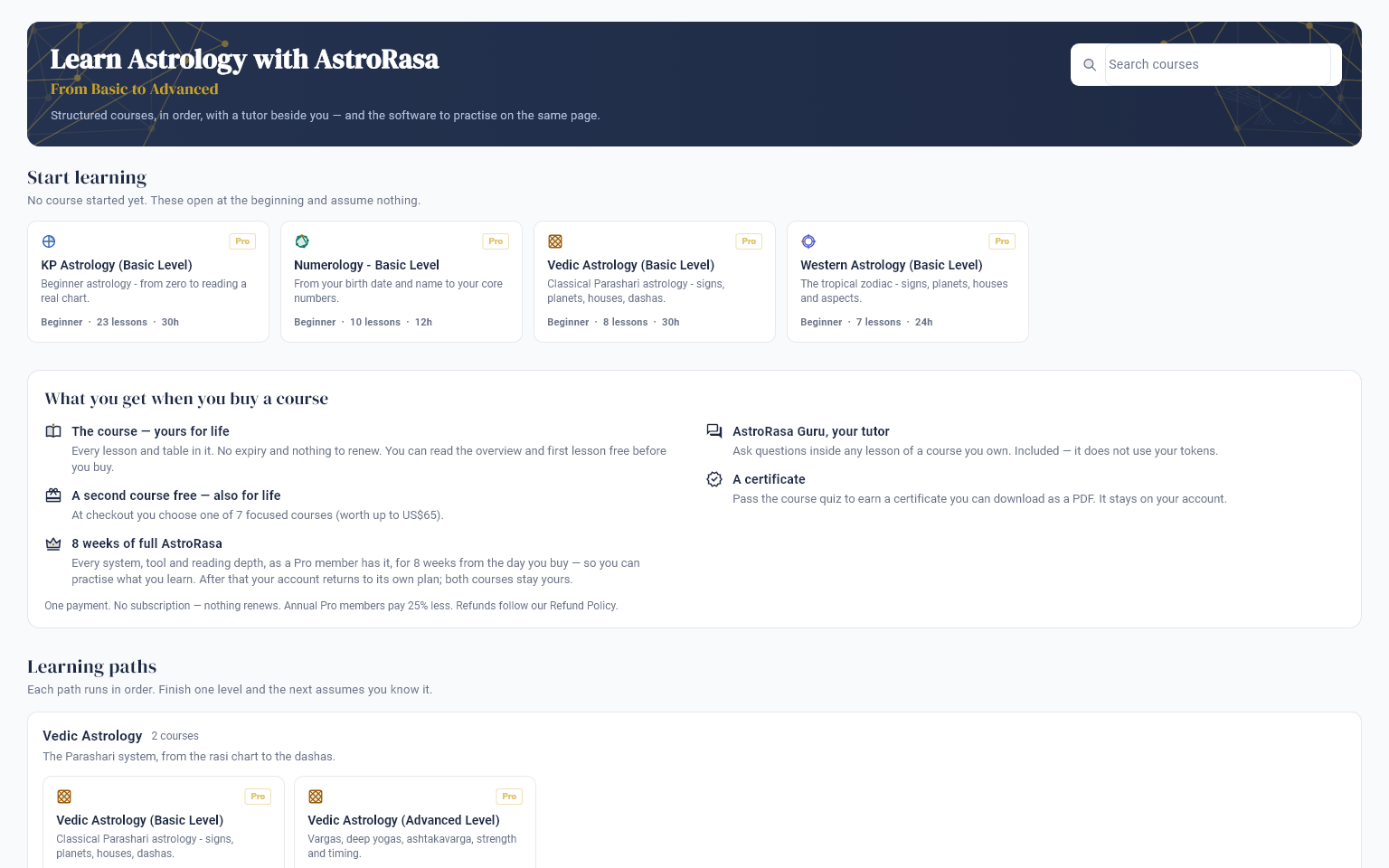Click 'Beginner · 8 lessons · 30h' details
Viewport: 1389px width, 868px height.
(613, 322)
